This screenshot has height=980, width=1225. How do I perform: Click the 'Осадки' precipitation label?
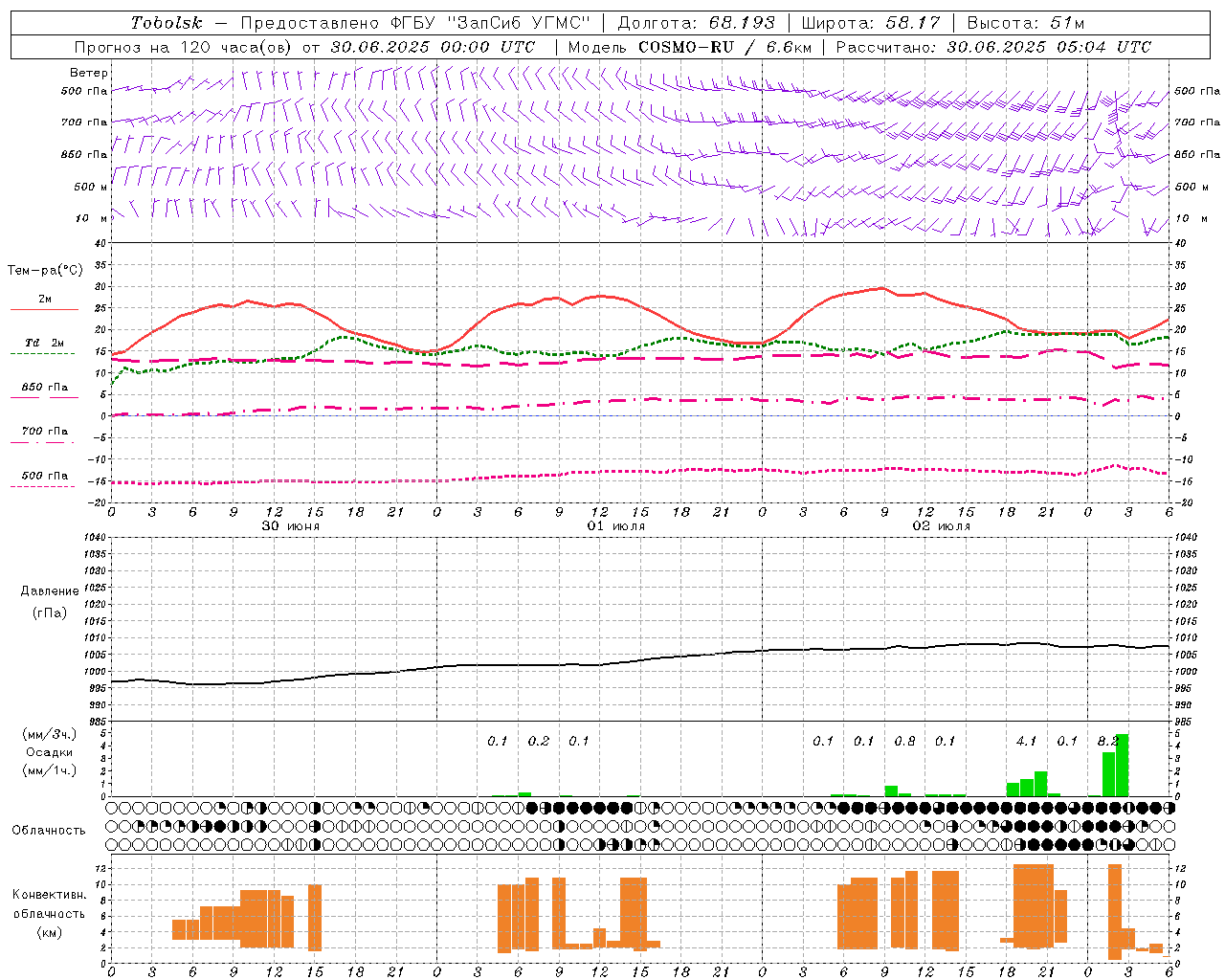(x=50, y=752)
